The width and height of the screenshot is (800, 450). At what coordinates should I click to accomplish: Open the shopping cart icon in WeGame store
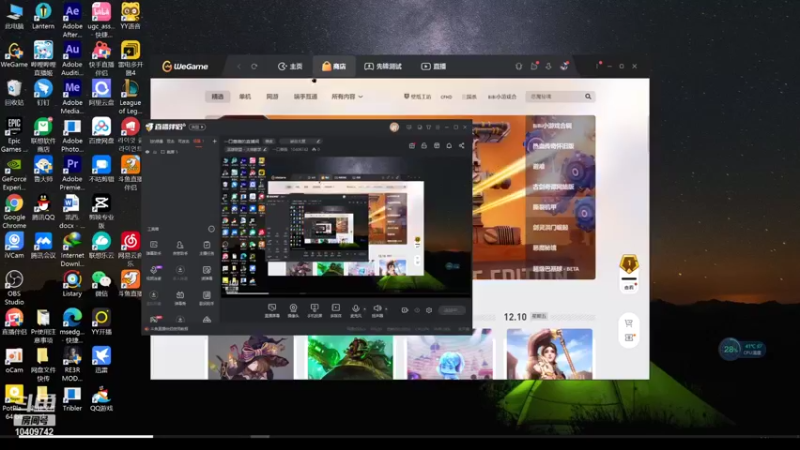point(629,323)
